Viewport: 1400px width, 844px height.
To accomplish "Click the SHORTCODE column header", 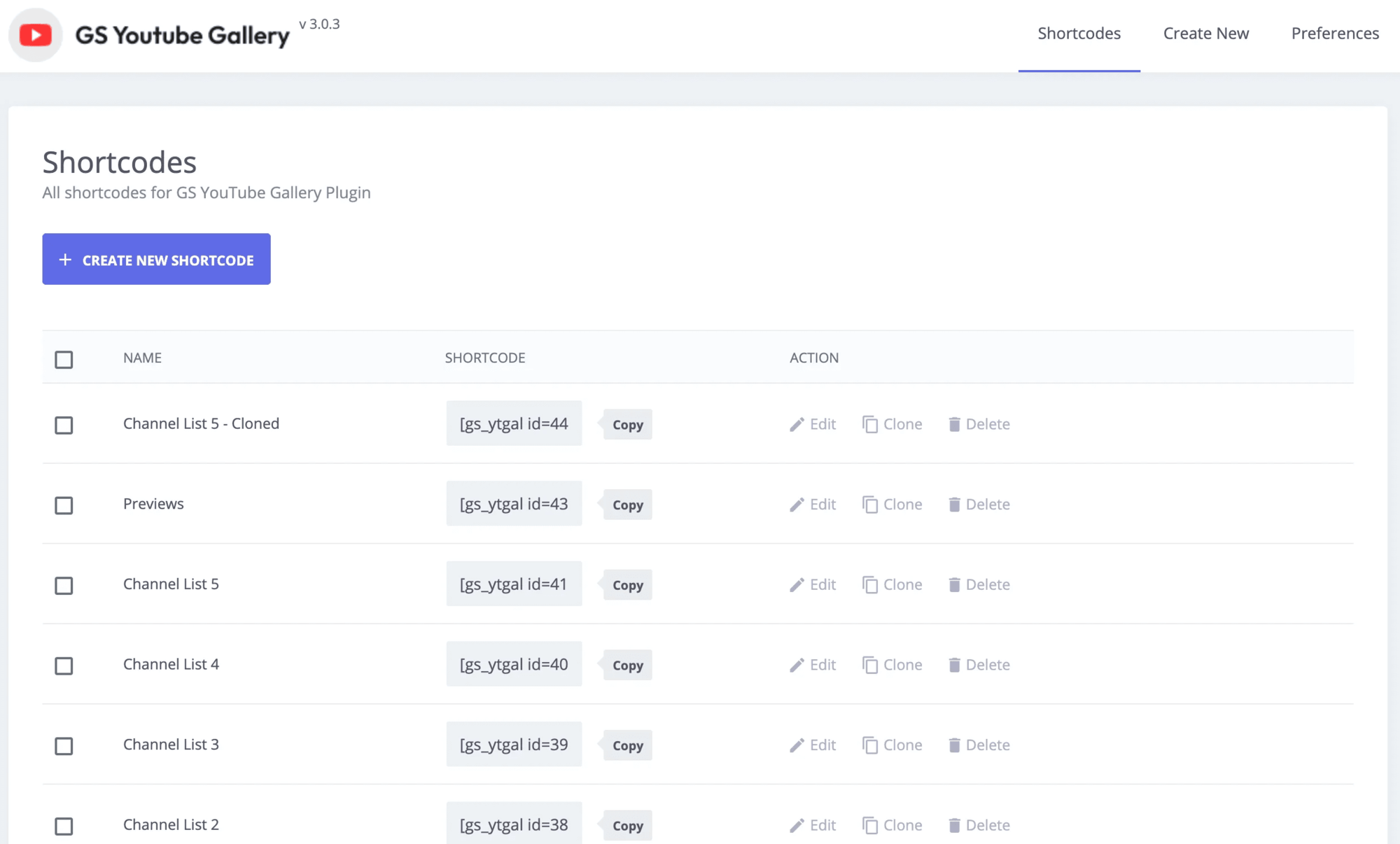I will pyautogui.click(x=485, y=358).
